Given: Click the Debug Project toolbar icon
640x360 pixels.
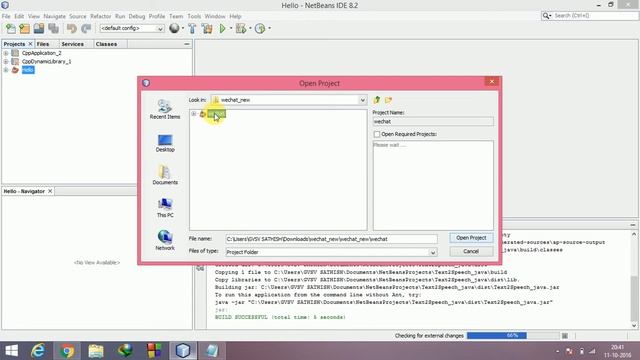Looking at the screenshot, I should pyautogui.click(x=241, y=29).
